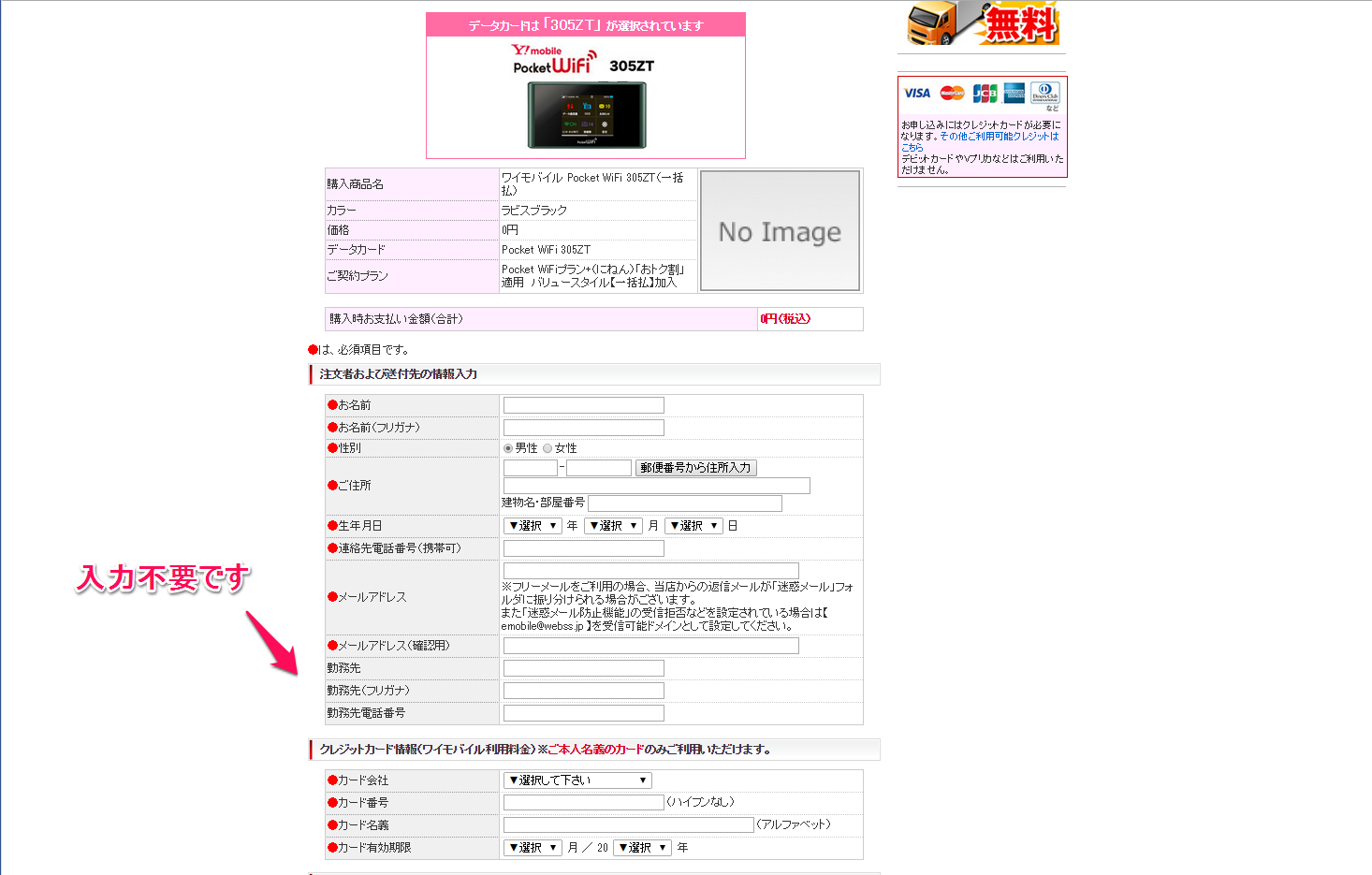Click Pocket WiFi 305ZT in データカード row
This screenshot has width=1372, height=875.
546,250
